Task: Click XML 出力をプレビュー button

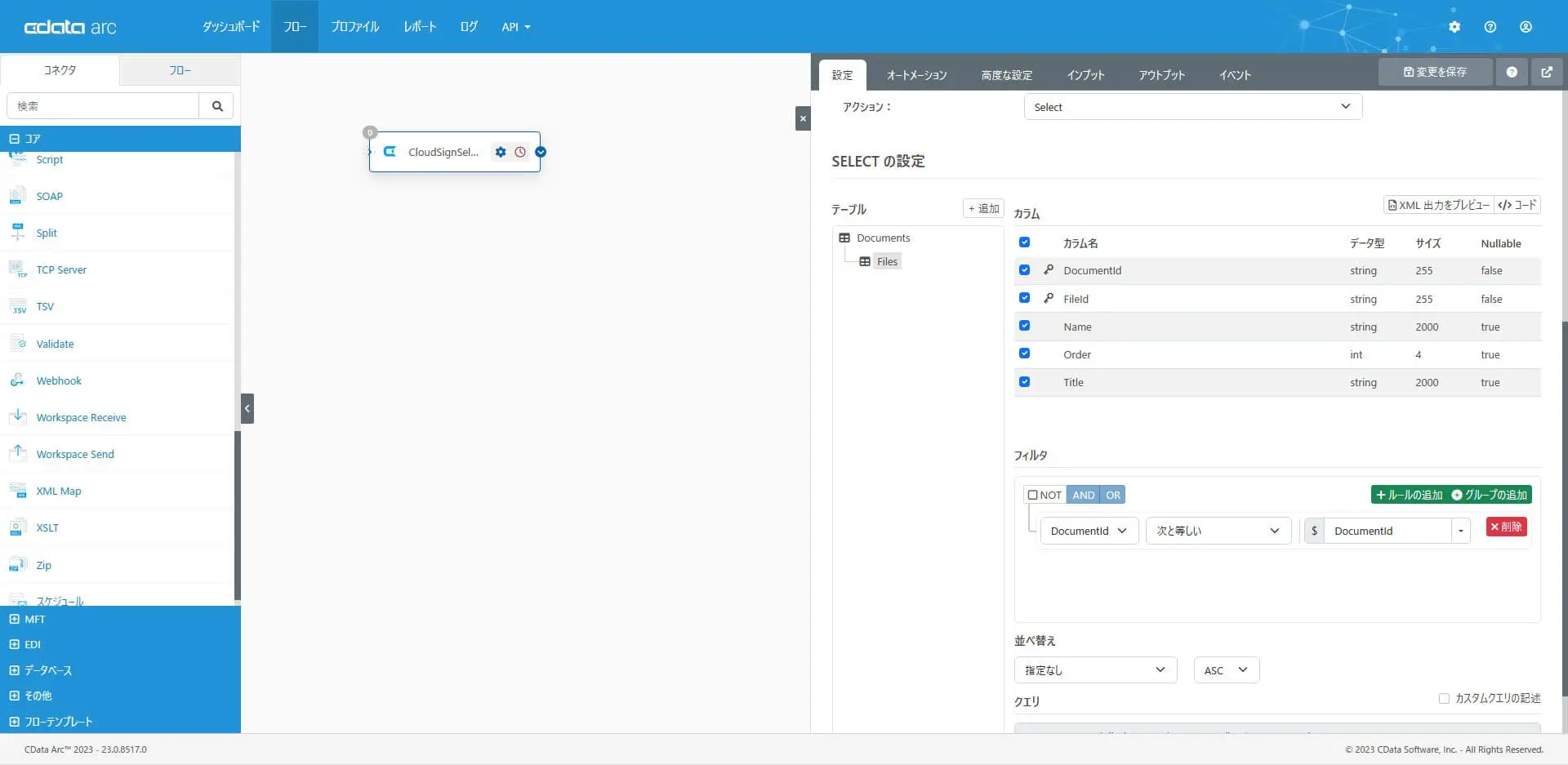Action: 1439,205
